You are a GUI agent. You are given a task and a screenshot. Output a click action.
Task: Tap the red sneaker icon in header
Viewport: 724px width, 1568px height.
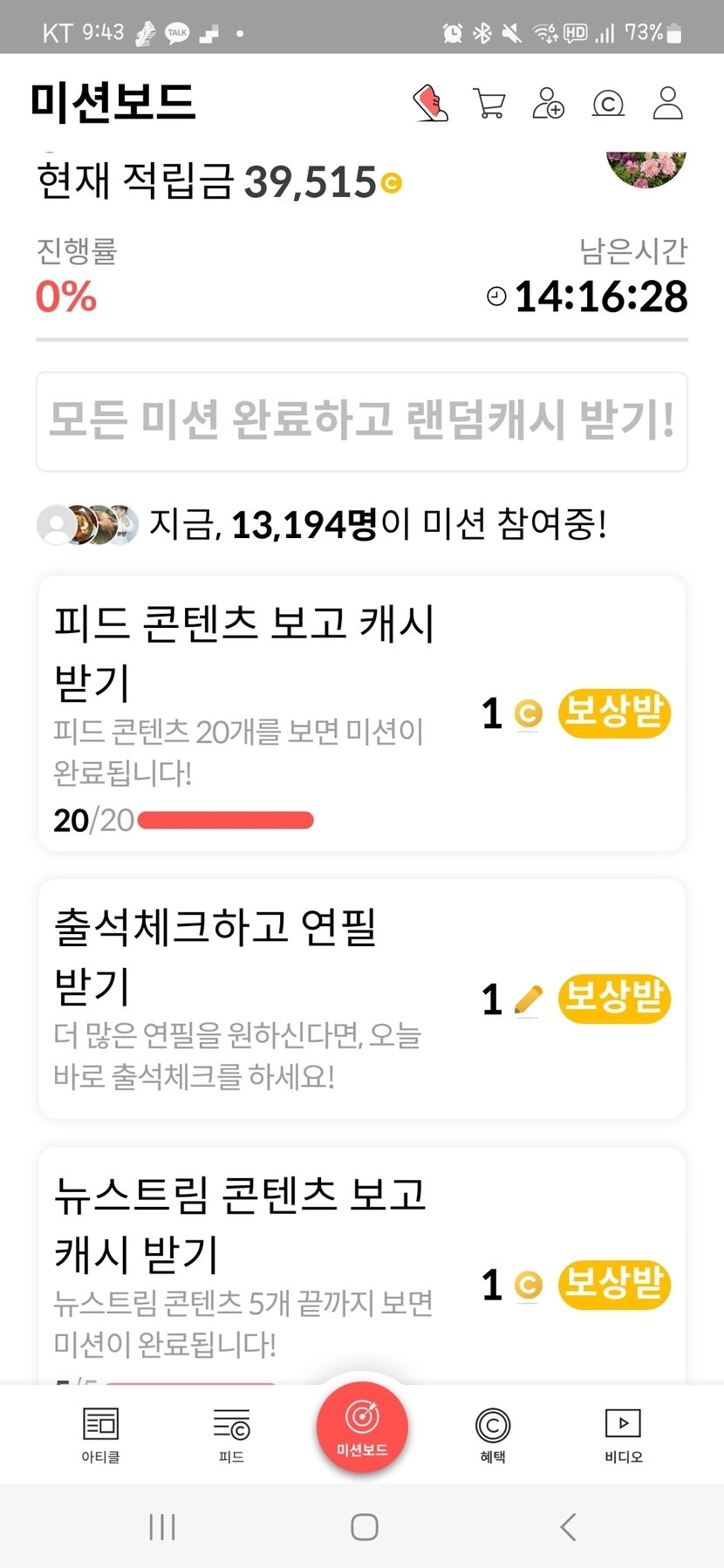pos(430,103)
